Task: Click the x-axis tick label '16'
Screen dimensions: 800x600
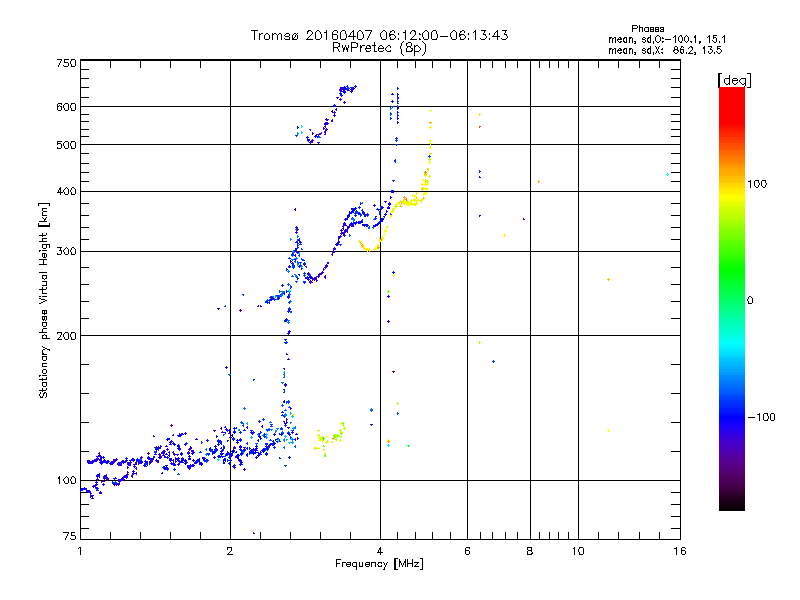Action: point(680,551)
